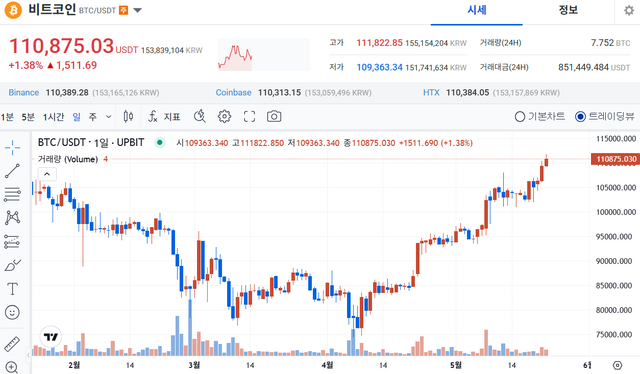Click the green market status dot
640x374 pixels.
click(x=160, y=142)
